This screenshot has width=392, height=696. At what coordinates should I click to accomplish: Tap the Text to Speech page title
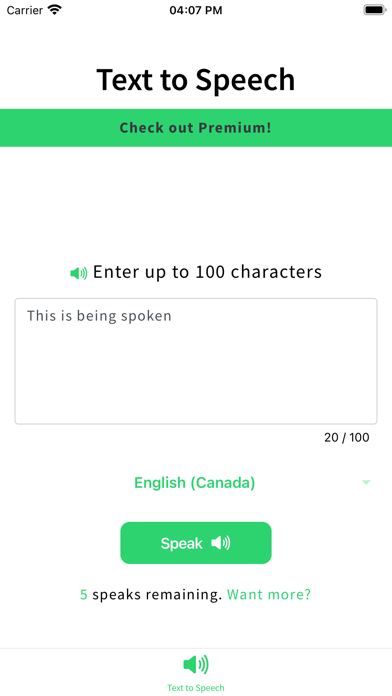(x=196, y=80)
